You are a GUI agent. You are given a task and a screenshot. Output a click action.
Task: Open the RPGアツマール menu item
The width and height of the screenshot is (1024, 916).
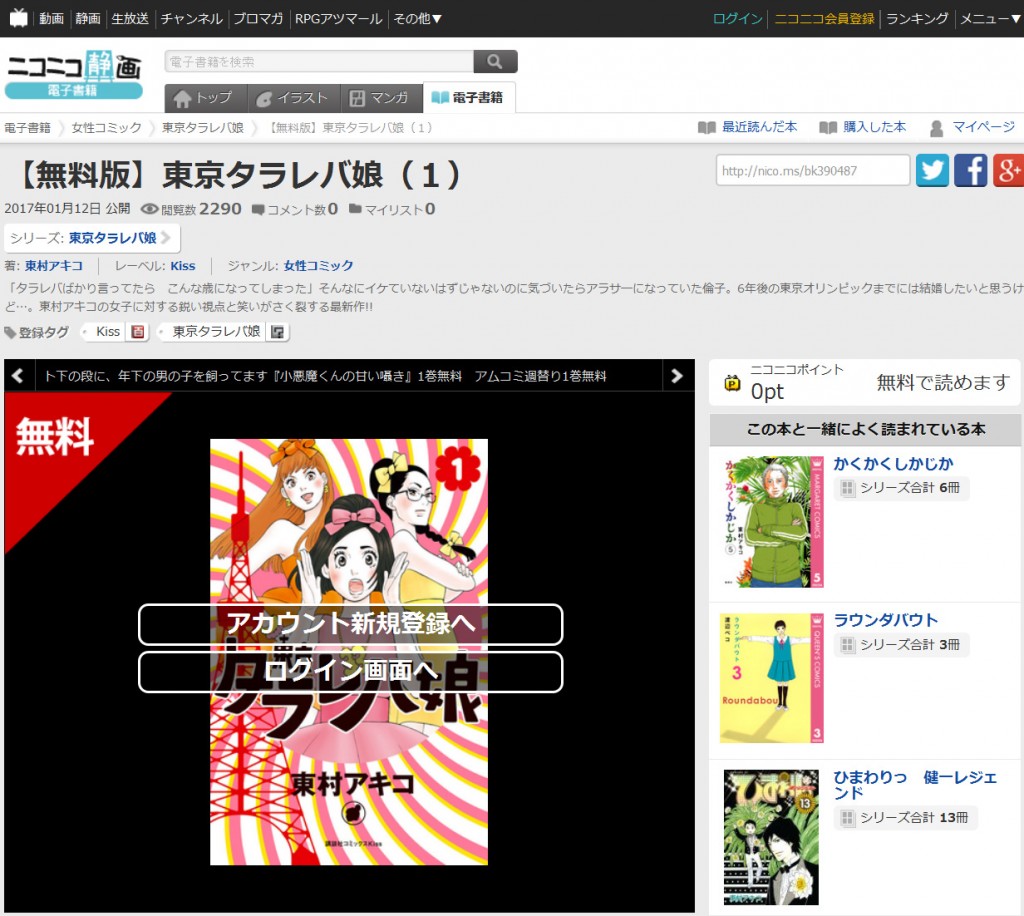click(338, 18)
